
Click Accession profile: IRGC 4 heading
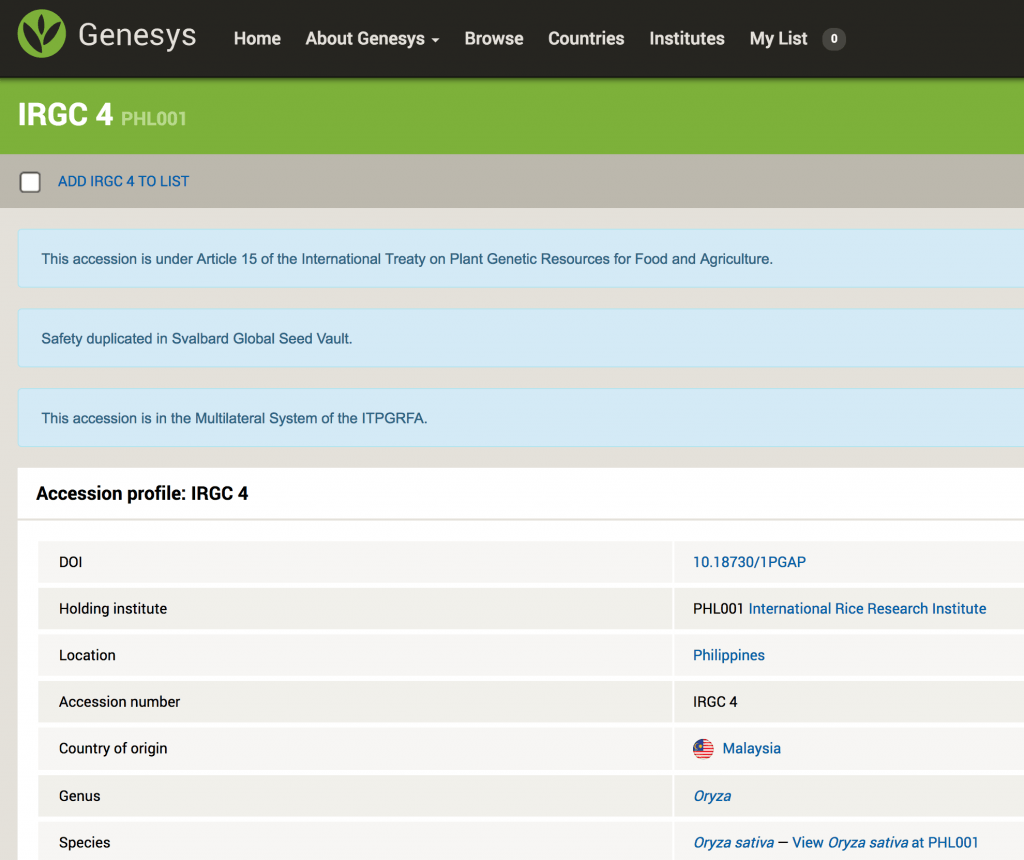pyautogui.click(x=142, y=494)
